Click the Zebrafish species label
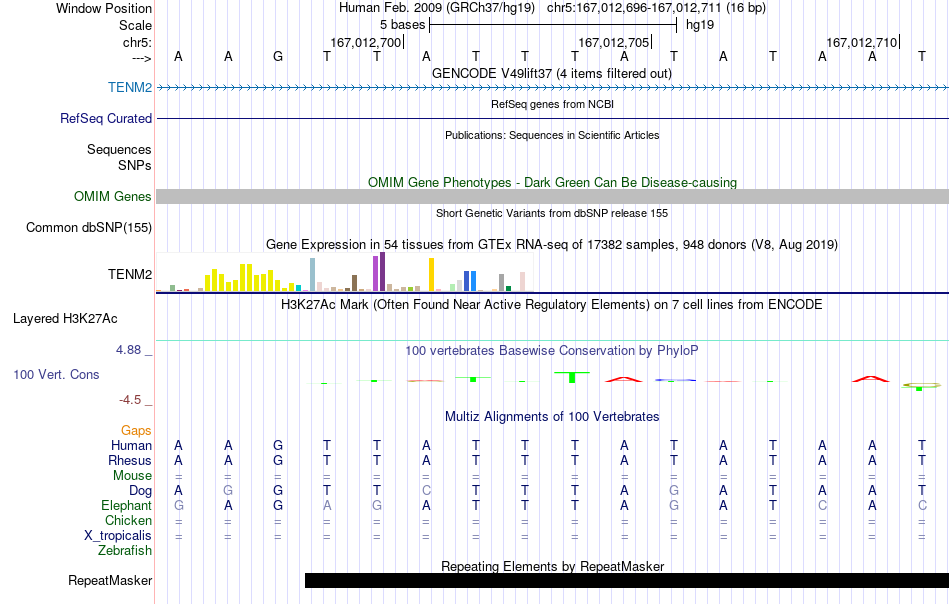The image size is (950, 604). coord(125,551)
